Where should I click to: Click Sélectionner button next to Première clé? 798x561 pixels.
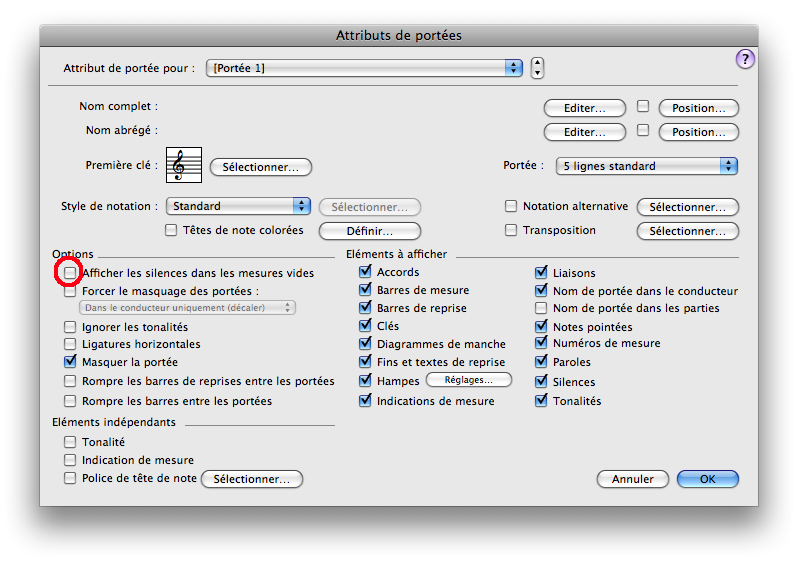click(261, 167)
